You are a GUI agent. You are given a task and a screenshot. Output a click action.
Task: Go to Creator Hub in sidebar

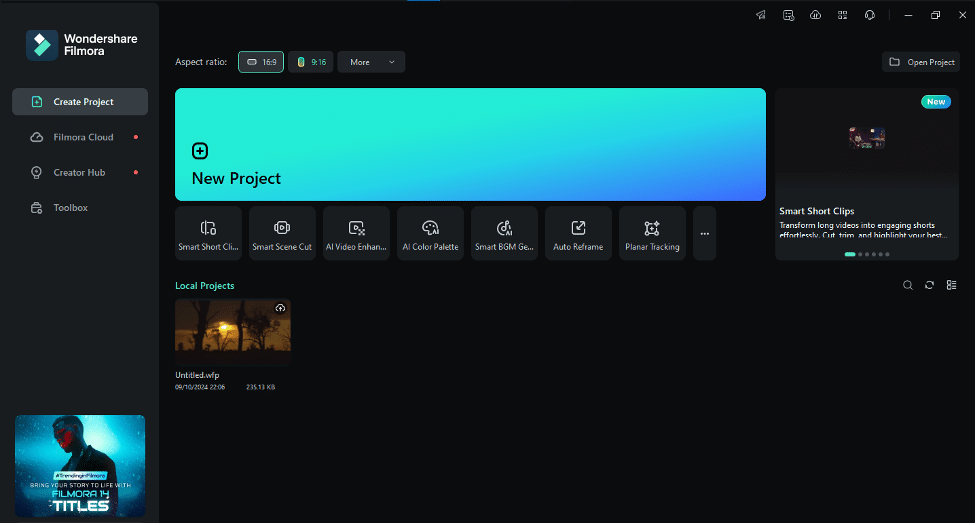coord(80,173)
